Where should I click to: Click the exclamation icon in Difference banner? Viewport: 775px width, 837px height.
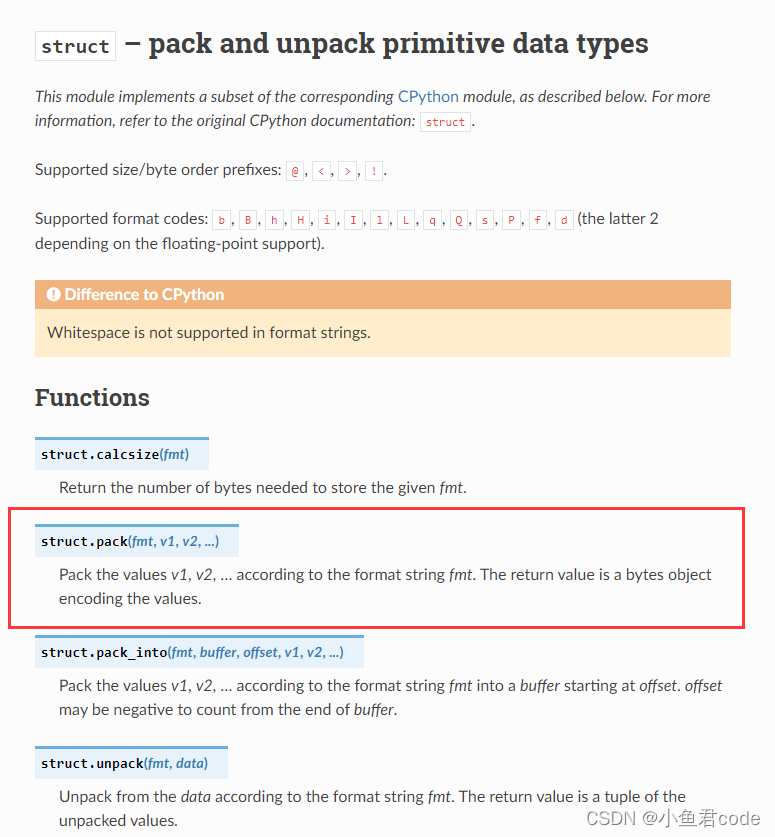coord(53,294)
